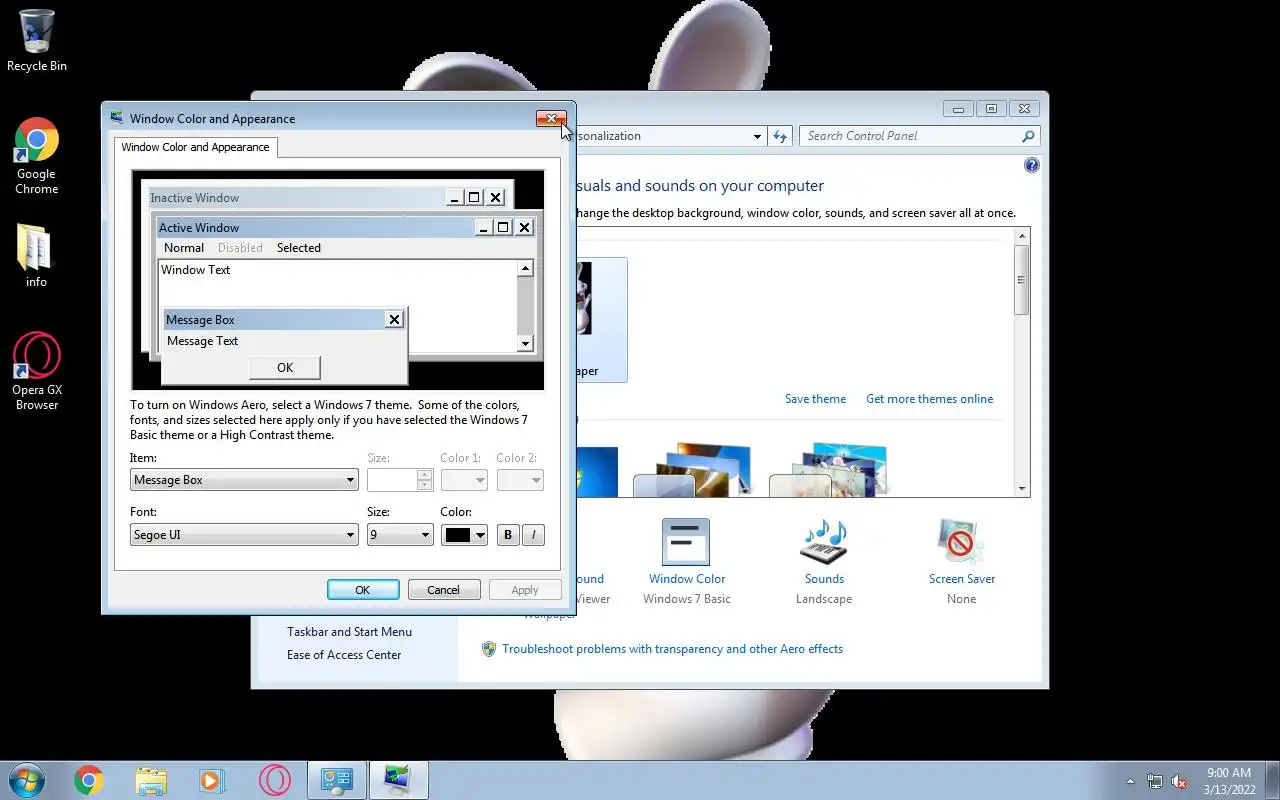The height and width of the screenshot is (800, 1280).
Task: Click the black font color swatch
Action: [x=458, y=535]
